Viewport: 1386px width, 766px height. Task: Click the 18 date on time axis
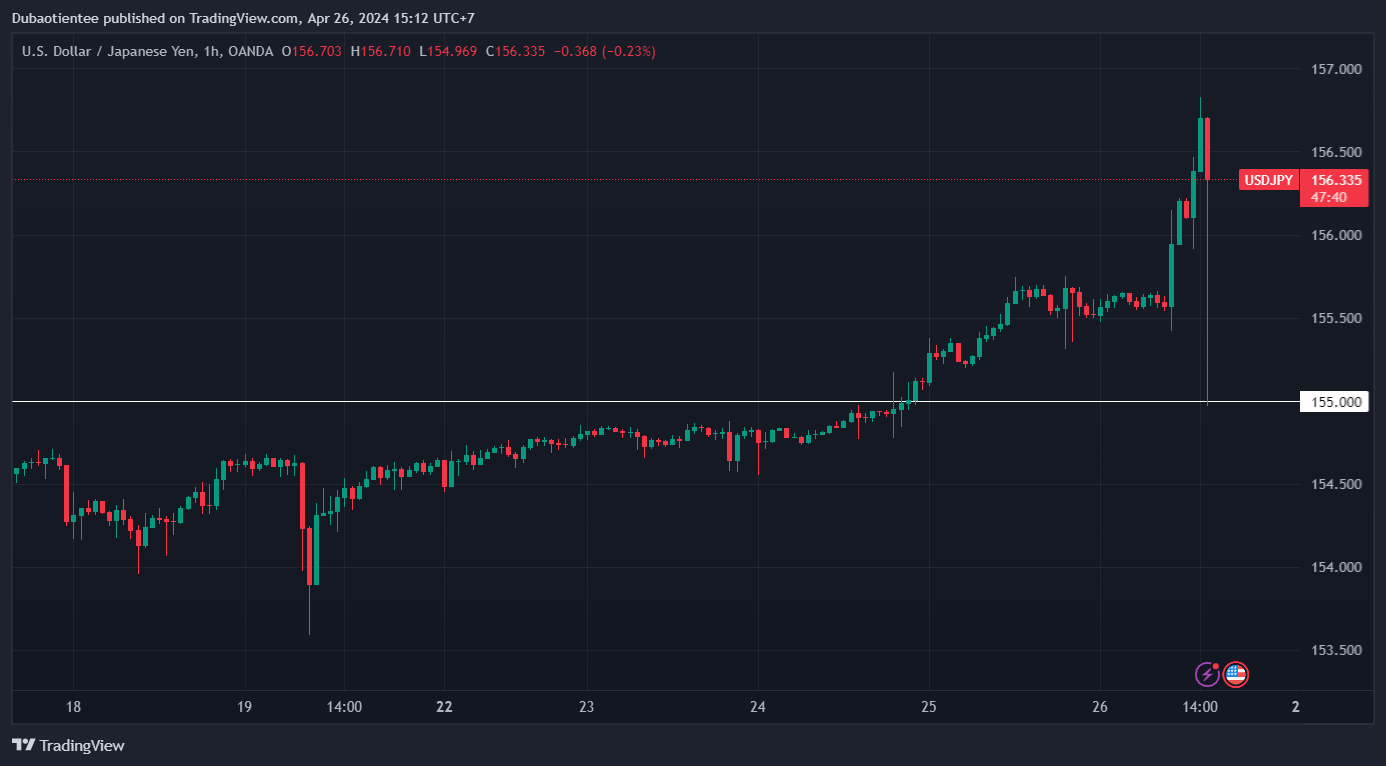tap(73, 707)
